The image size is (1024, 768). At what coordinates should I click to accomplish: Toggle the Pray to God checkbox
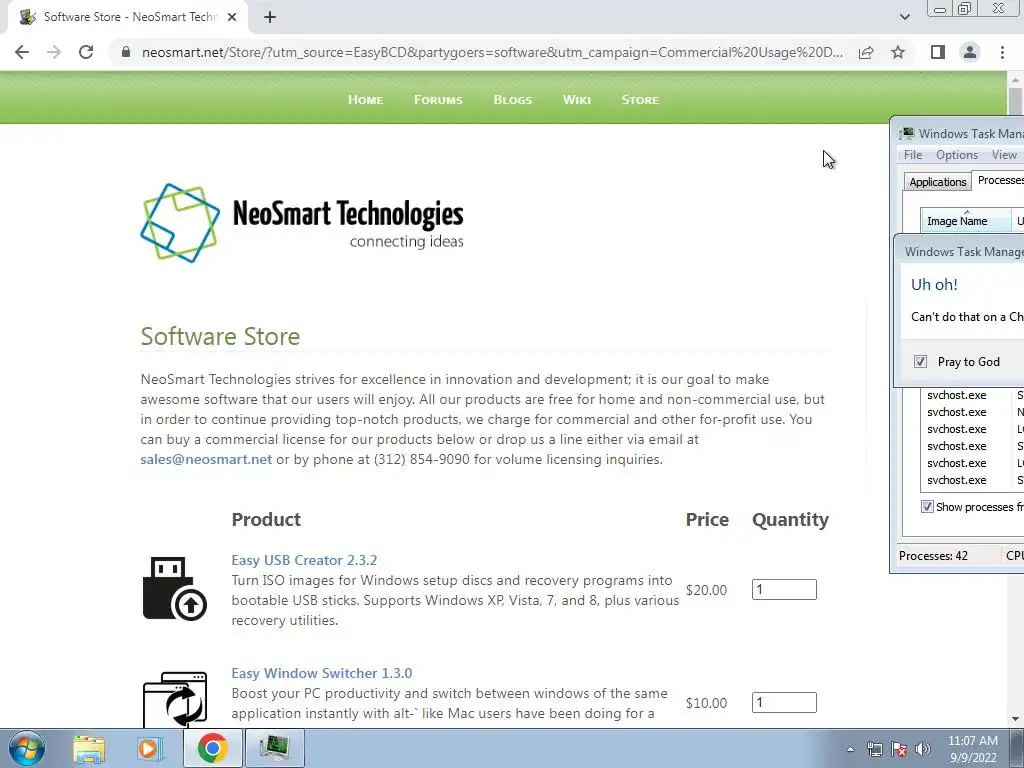click(x=920, y=362)
